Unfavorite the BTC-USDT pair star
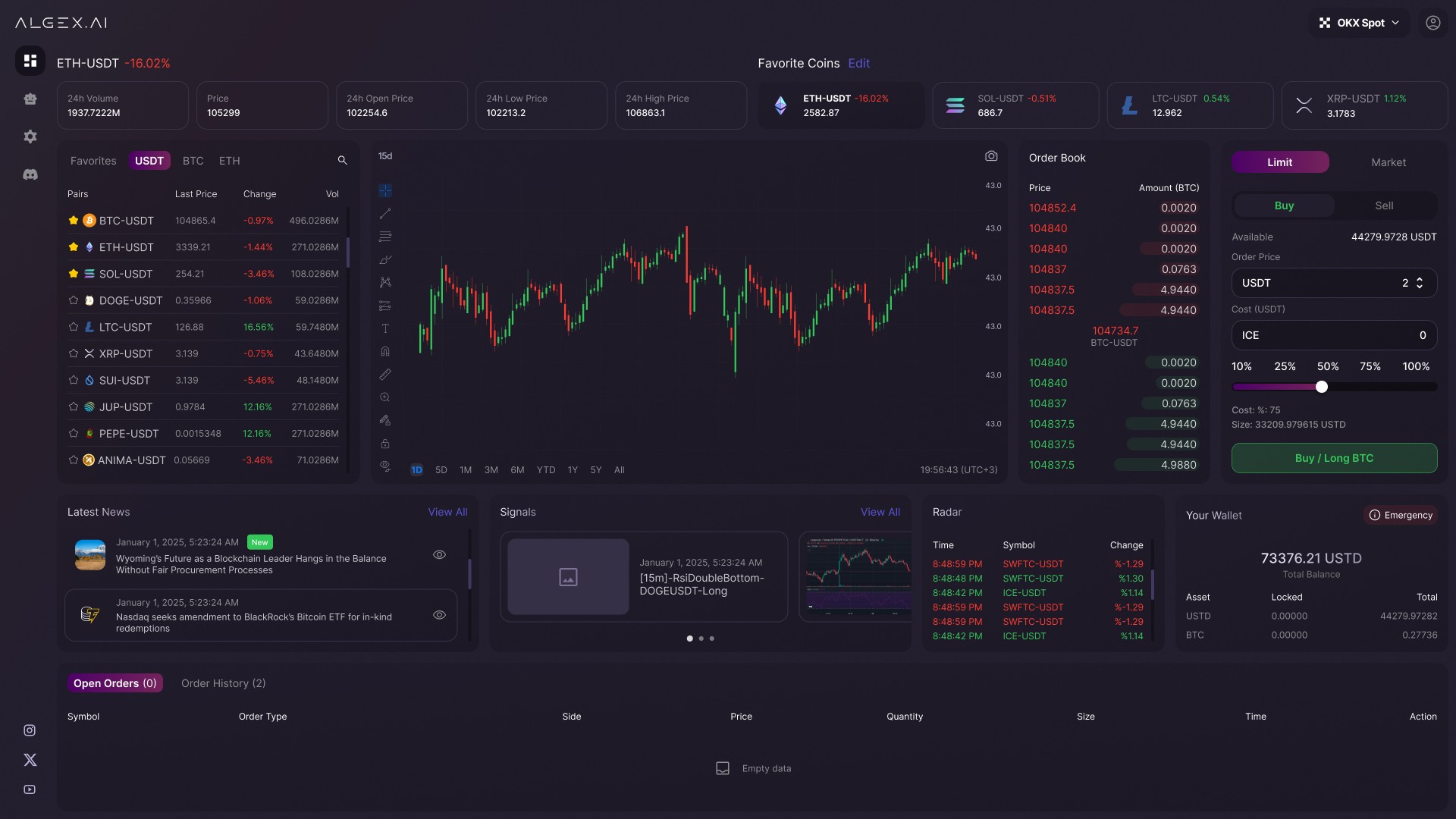Screen dimensions: 1456x819 pos(74,221)
